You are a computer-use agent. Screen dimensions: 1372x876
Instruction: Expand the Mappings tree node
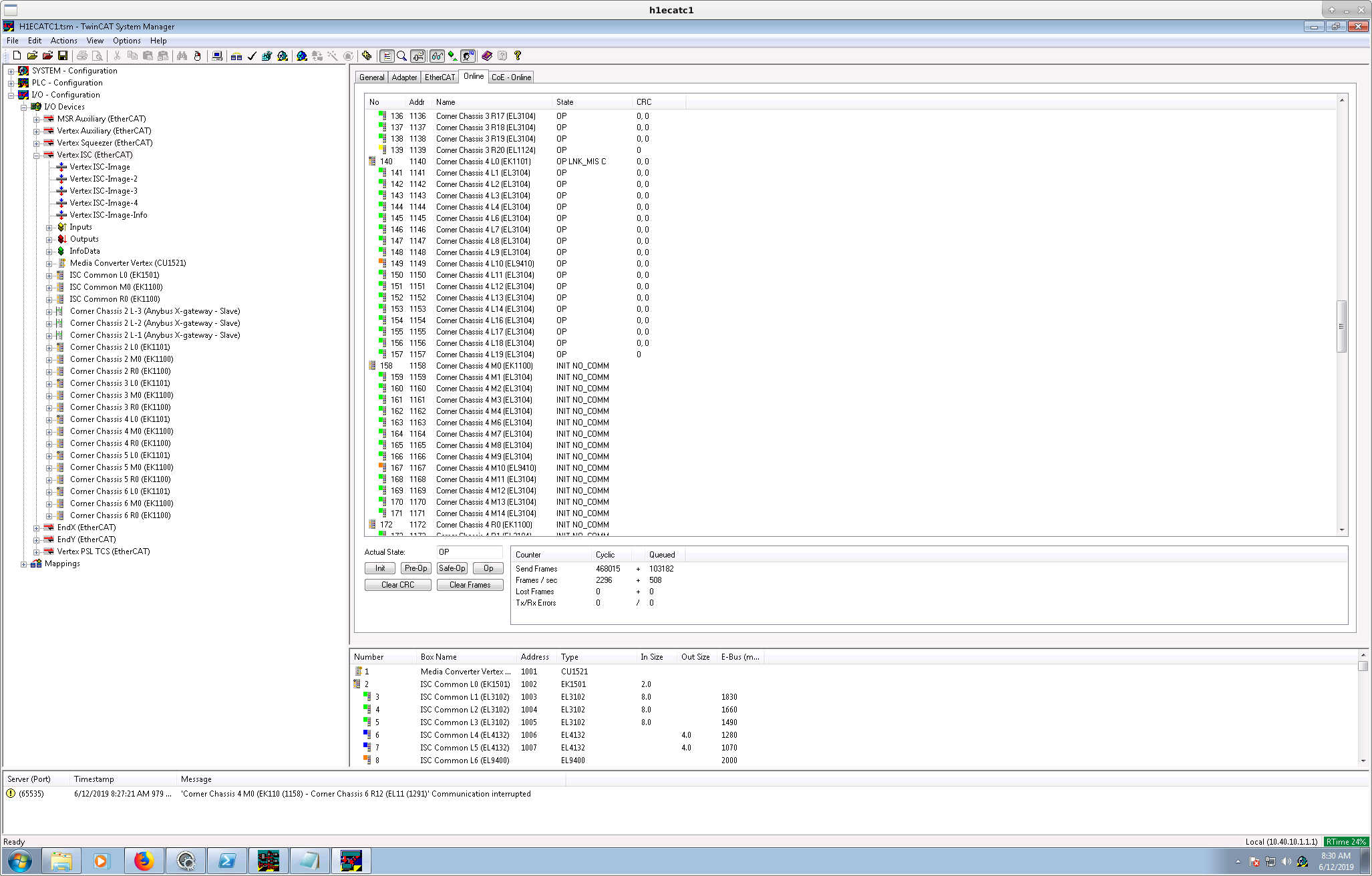pyautogui.click(x=23, y=564)
